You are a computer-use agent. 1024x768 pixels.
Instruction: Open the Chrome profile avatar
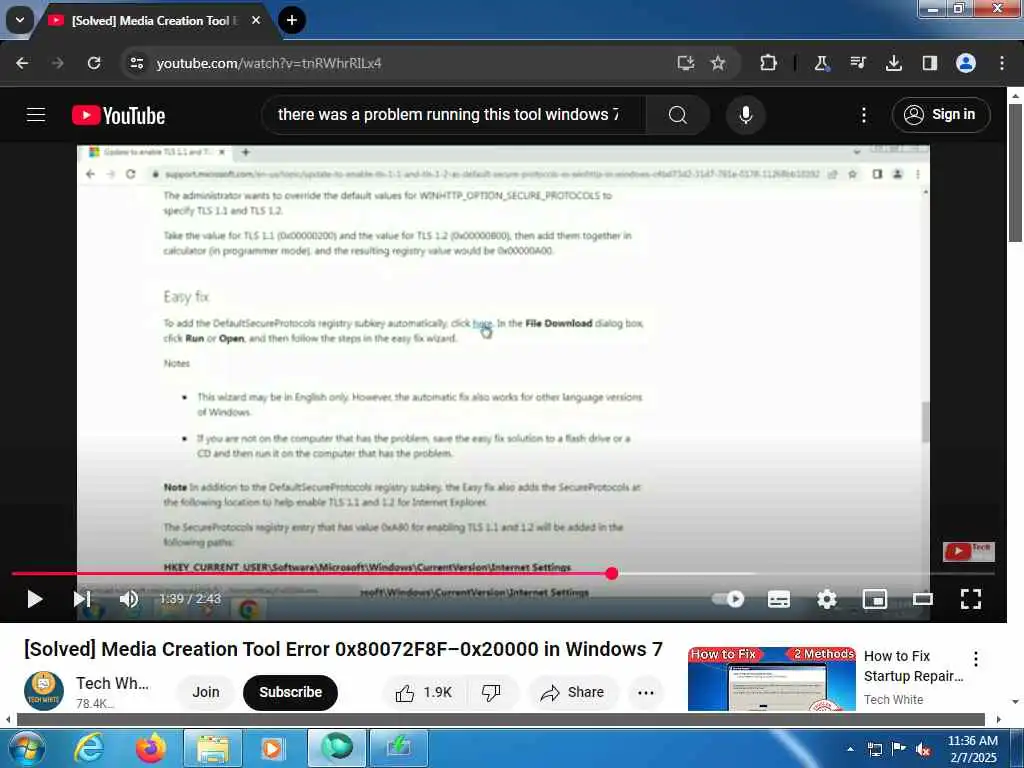click(966, 63)
